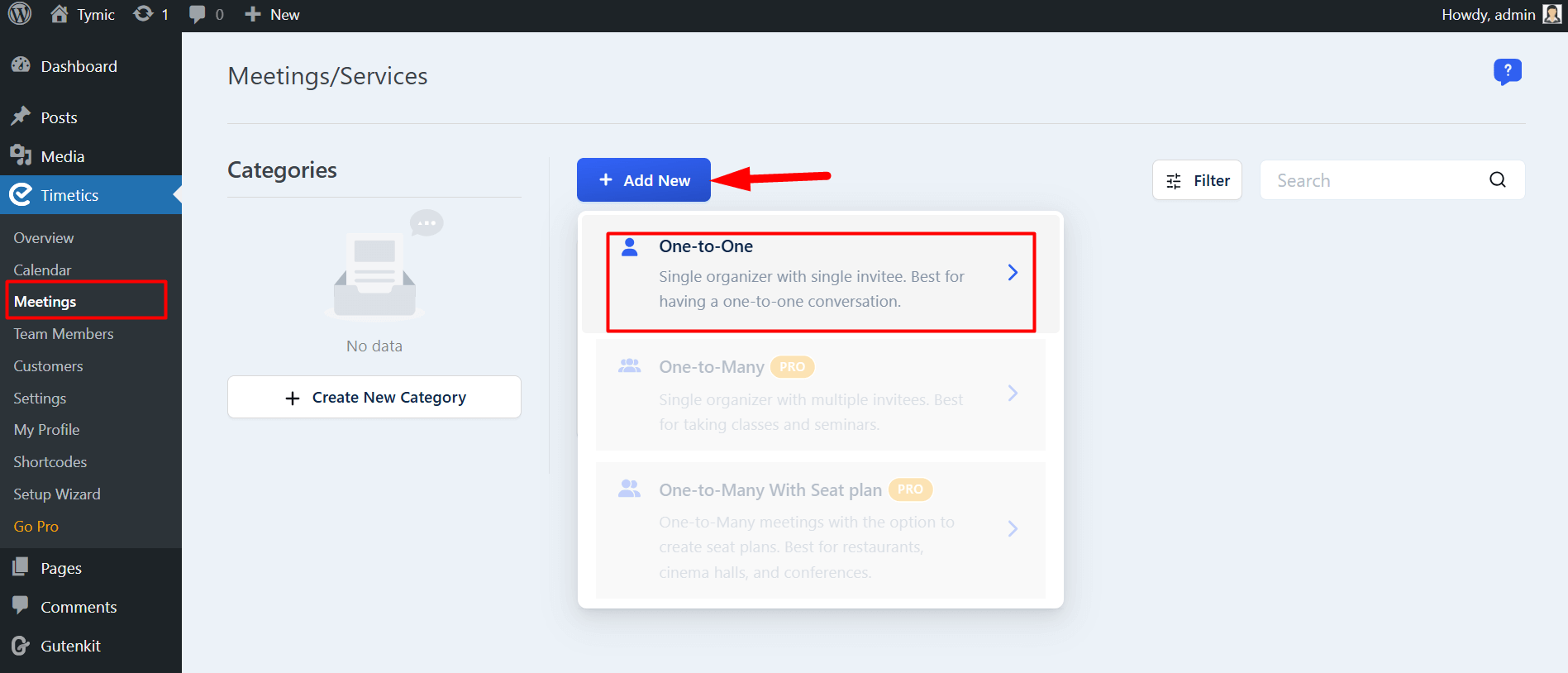Click the search magnifier icon
The height and width of the screenshot is (673, 1568).
click(x=1498, y=179)
